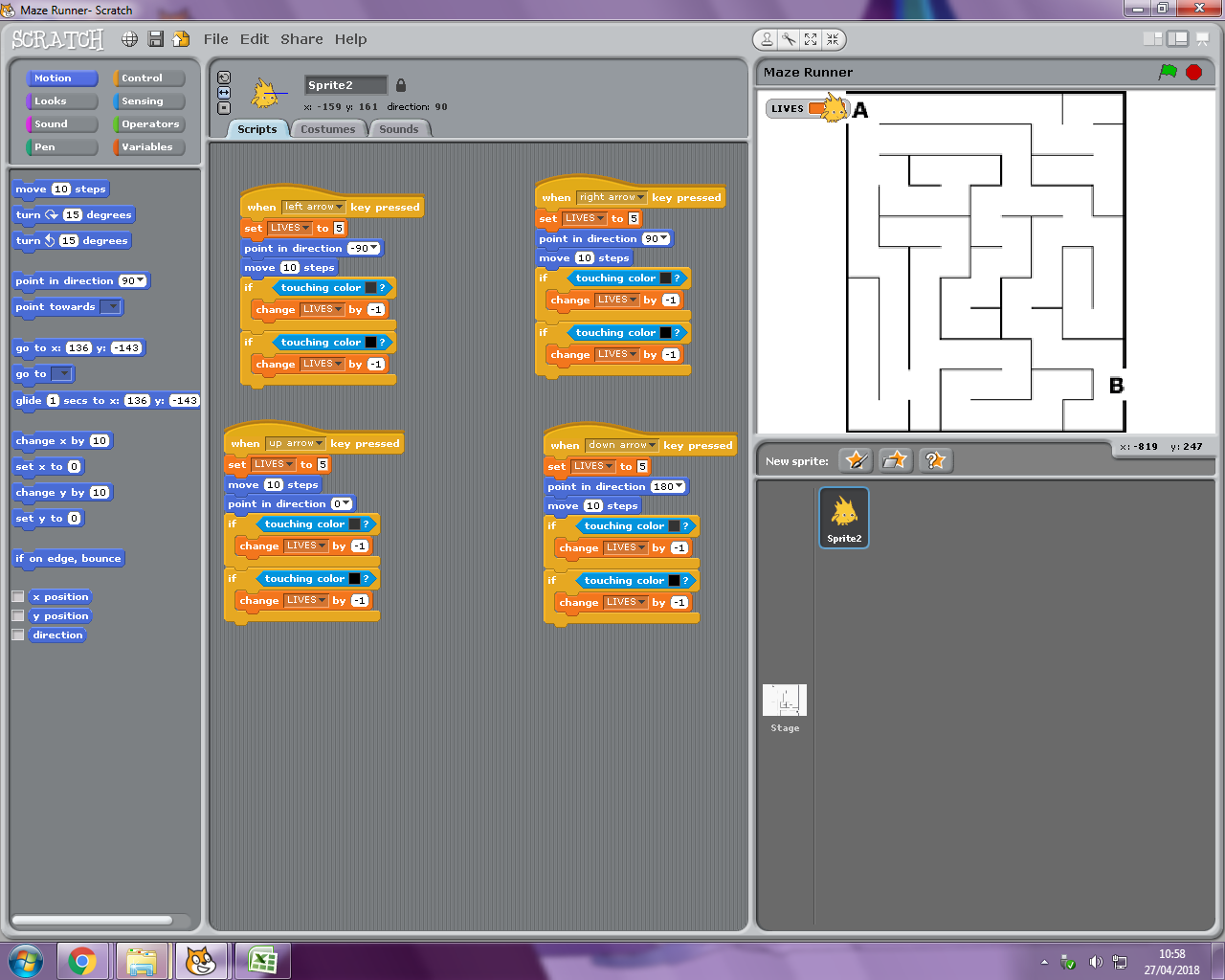Enter presentation mode
Screen dimensions: 1225x980
pyautogui.click(x=1203, y=39)
